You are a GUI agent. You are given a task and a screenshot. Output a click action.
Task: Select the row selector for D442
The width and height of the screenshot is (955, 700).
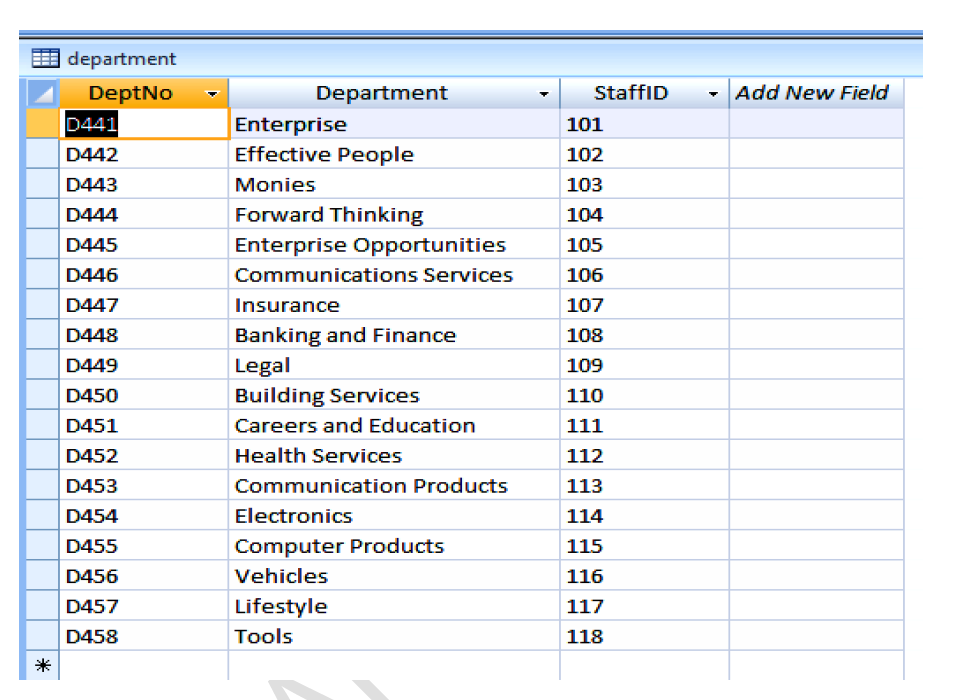tap(42, 154)
